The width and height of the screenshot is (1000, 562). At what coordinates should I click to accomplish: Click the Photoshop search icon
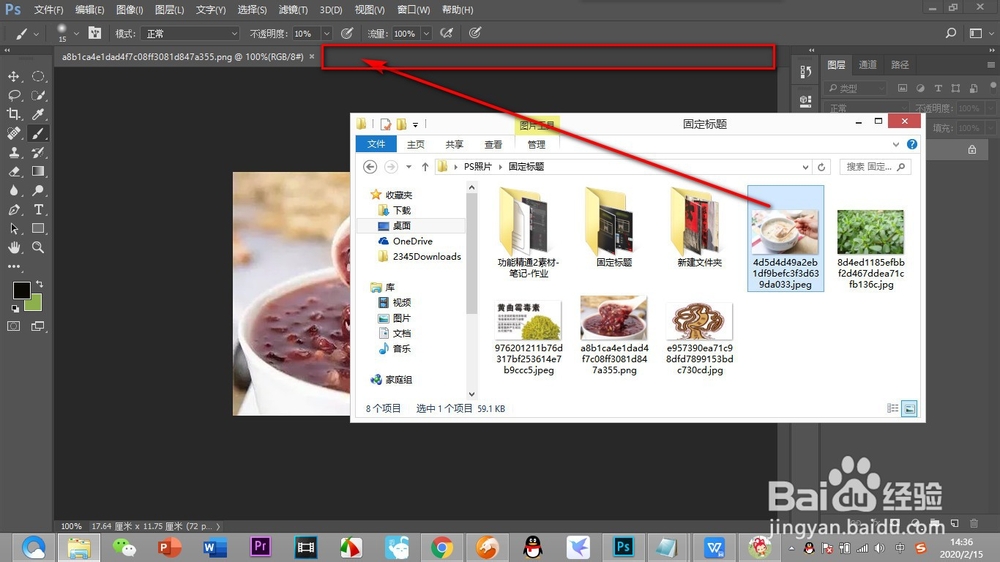click(x=951, y=33)
